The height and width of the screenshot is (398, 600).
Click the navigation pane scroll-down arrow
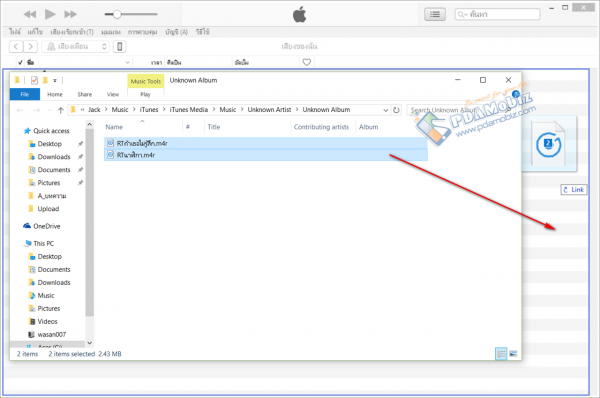tap(90, 343)
